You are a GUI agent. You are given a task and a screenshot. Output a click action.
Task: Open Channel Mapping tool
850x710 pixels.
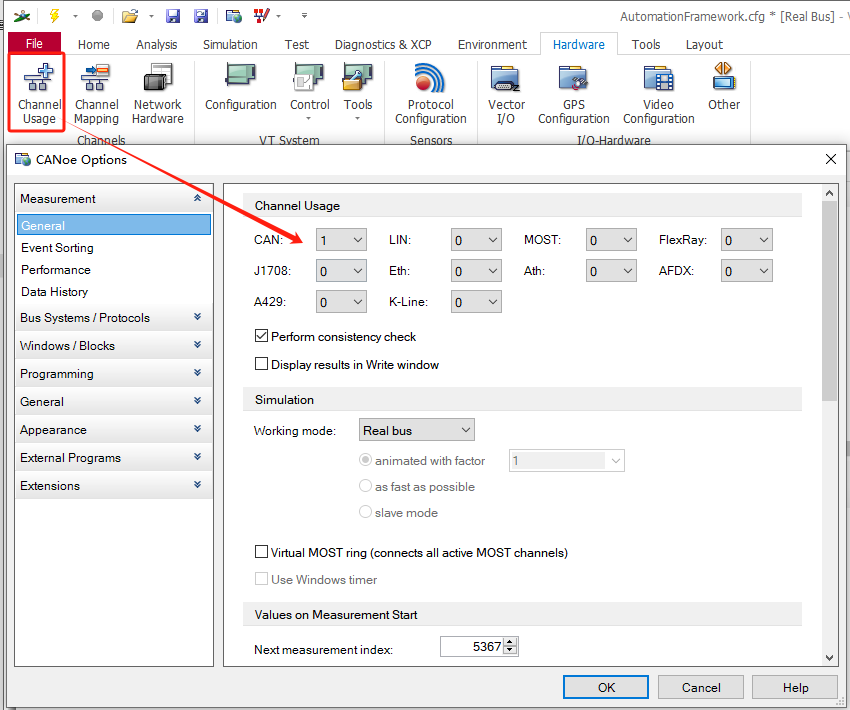click(96, 93)
